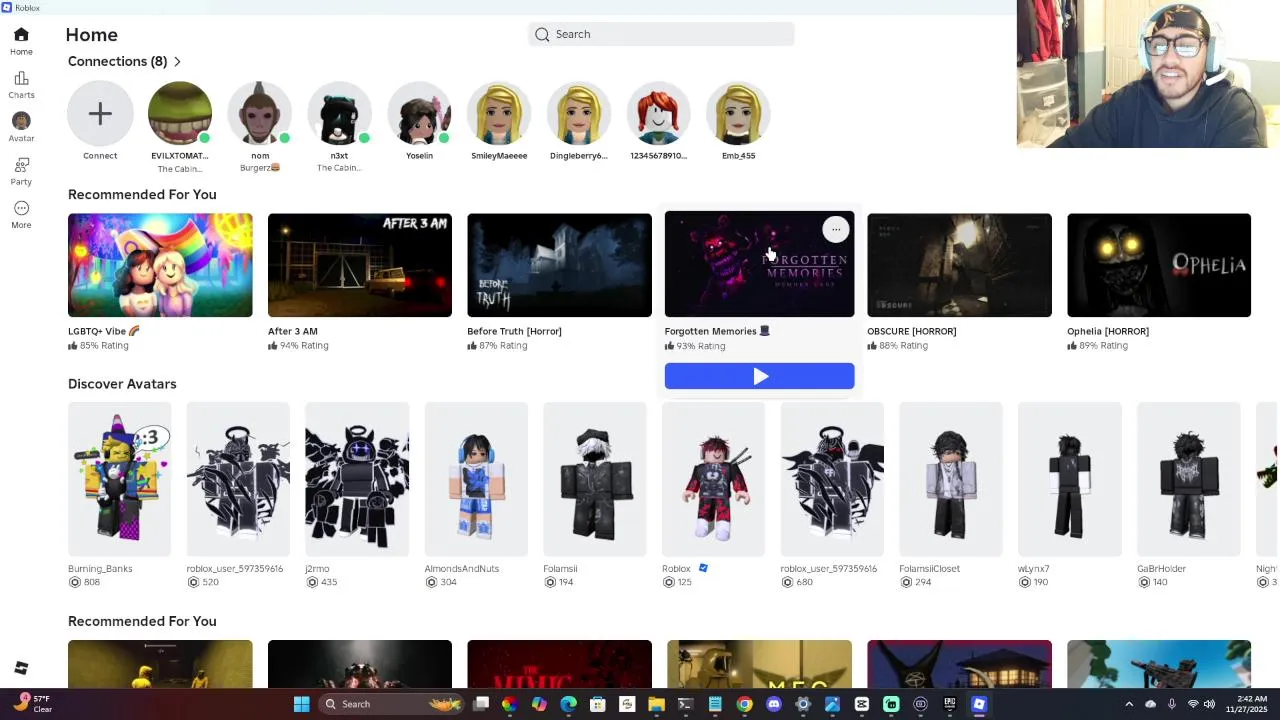Click the After 3 AM title text
This screenshot has height=720, width=1280.
click(293, 331)
